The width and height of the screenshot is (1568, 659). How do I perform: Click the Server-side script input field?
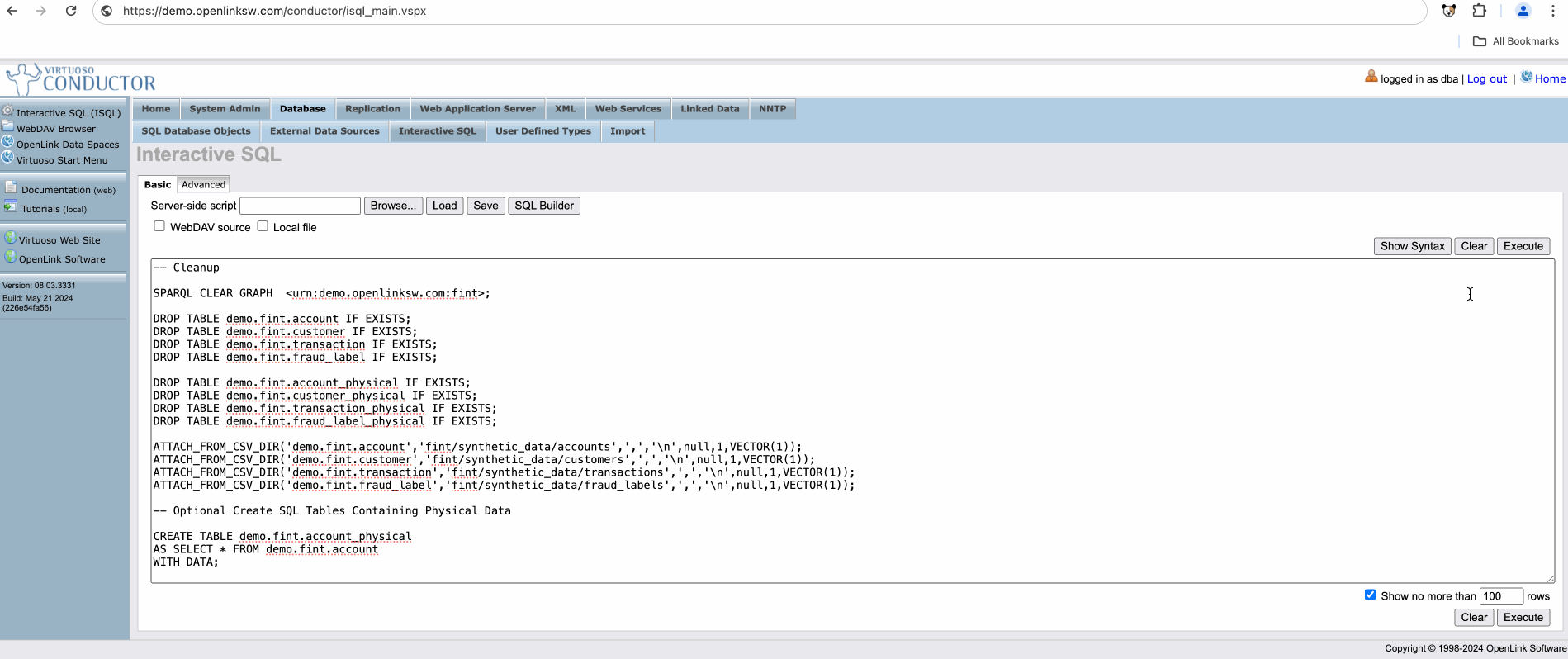(x=300, y=206)
